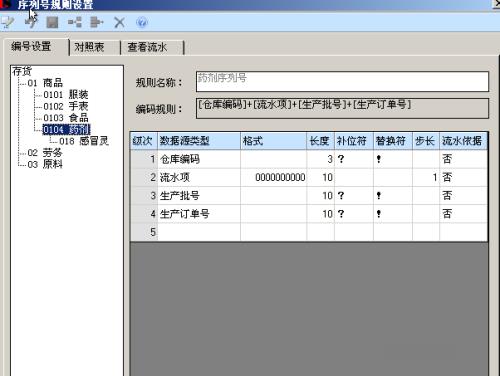The image size is (500, 376).
Task: Click the 流水项 cell in row 2
Action: (199, 177)
